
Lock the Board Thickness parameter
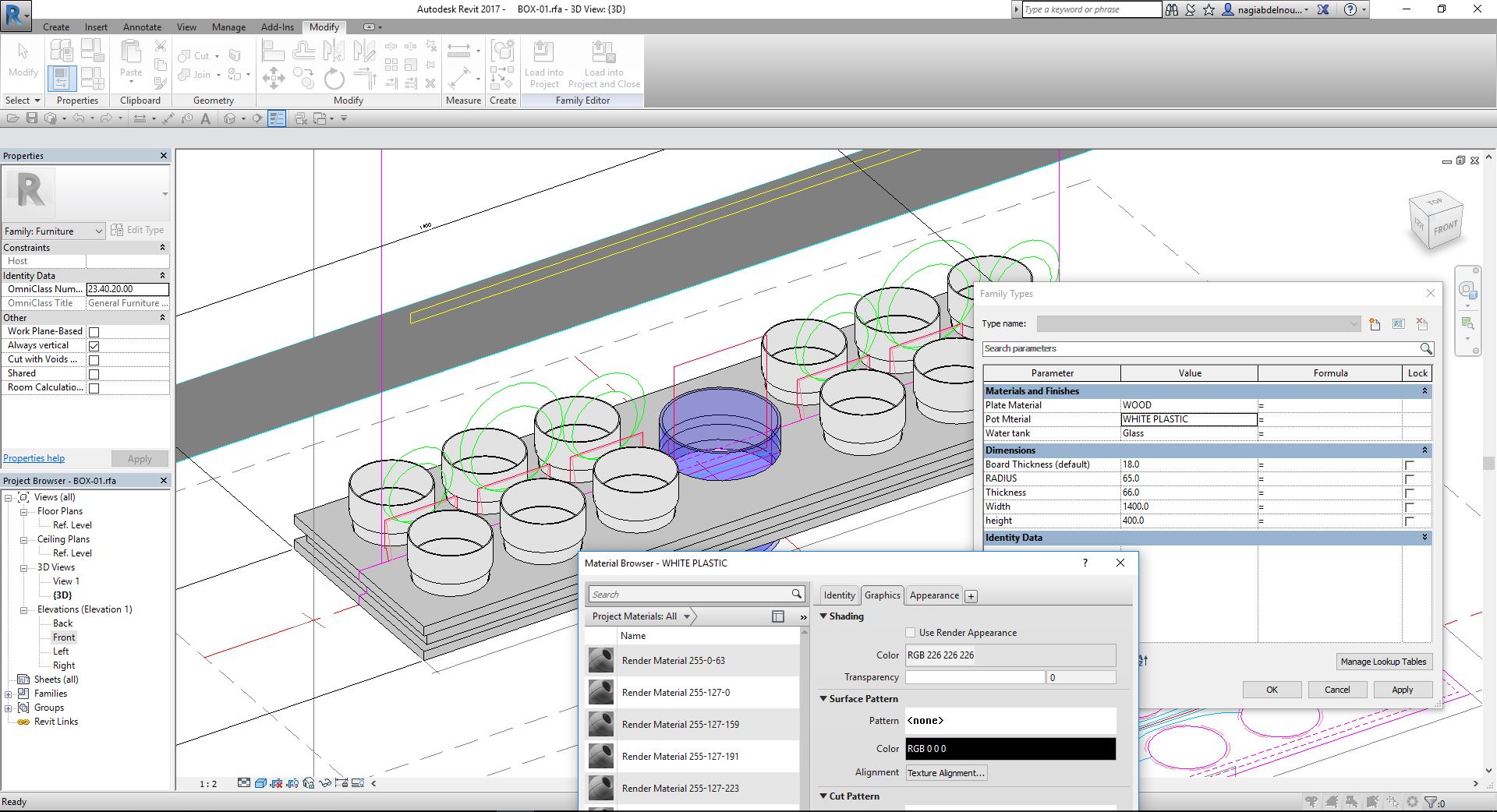point(1409,465)
